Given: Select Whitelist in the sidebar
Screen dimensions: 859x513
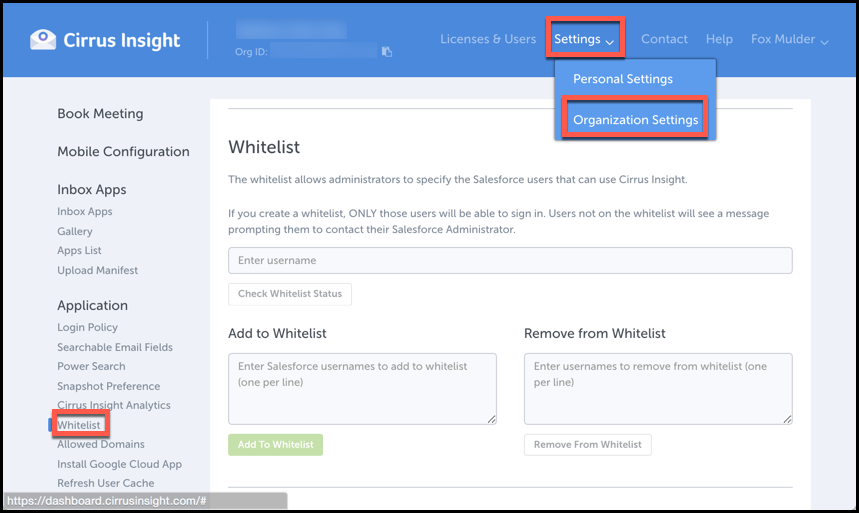Looking at the screenshot, I should pyautogui.click(x=79, y=425).
